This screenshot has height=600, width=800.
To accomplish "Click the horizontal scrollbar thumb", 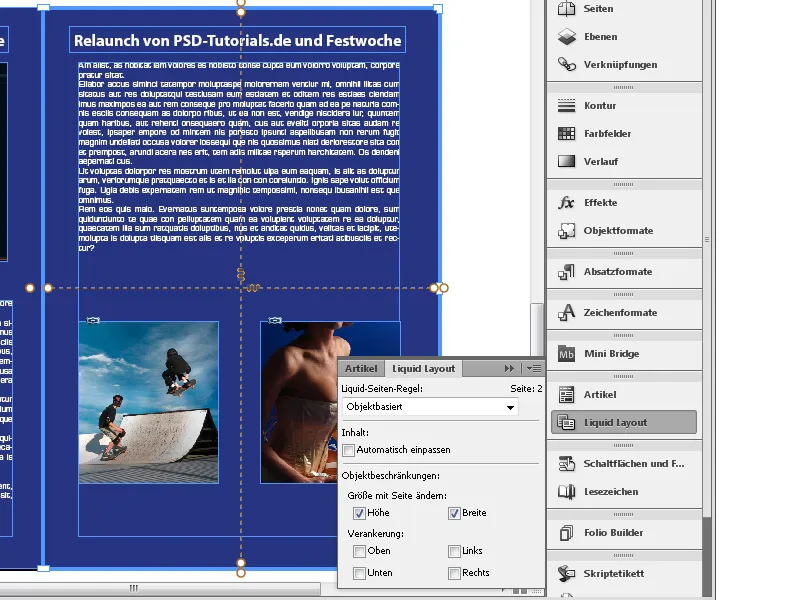I will click(x=158, y=588).
